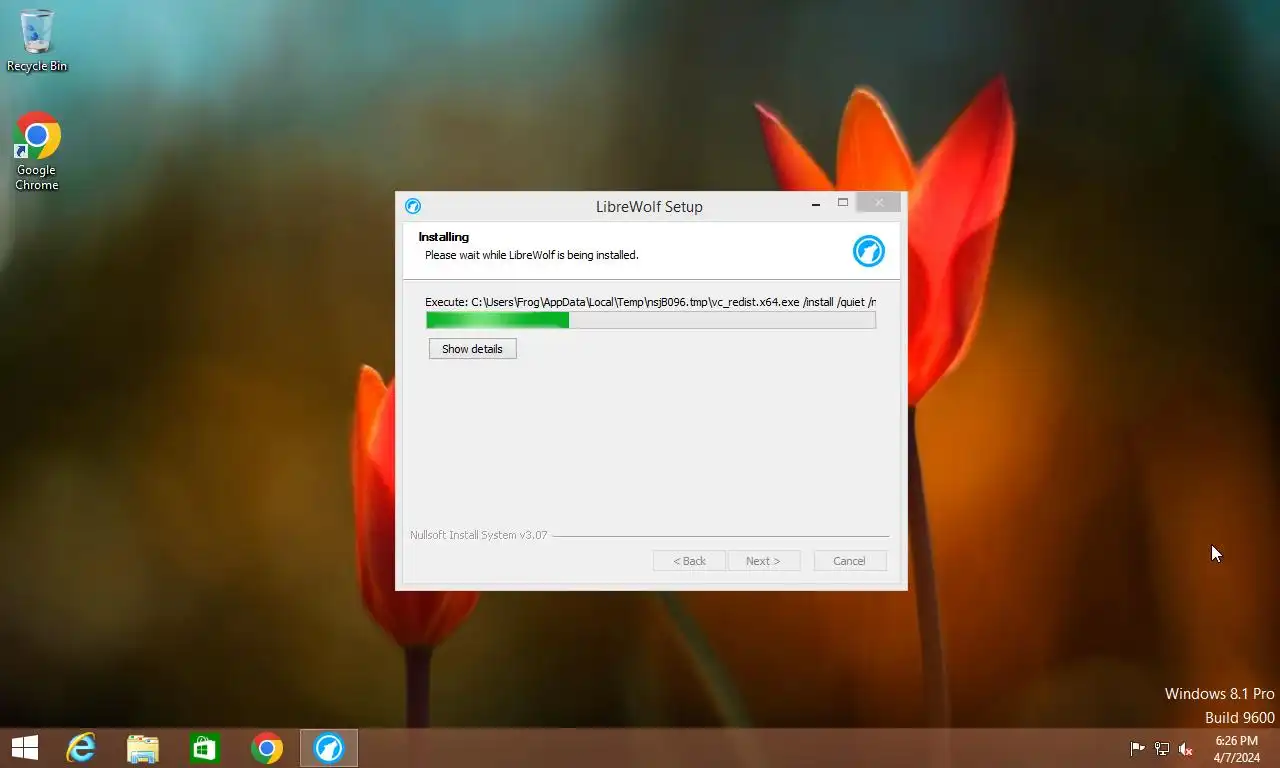
Task: Open the Action Center flag icon
Action: coord(1137,748)
